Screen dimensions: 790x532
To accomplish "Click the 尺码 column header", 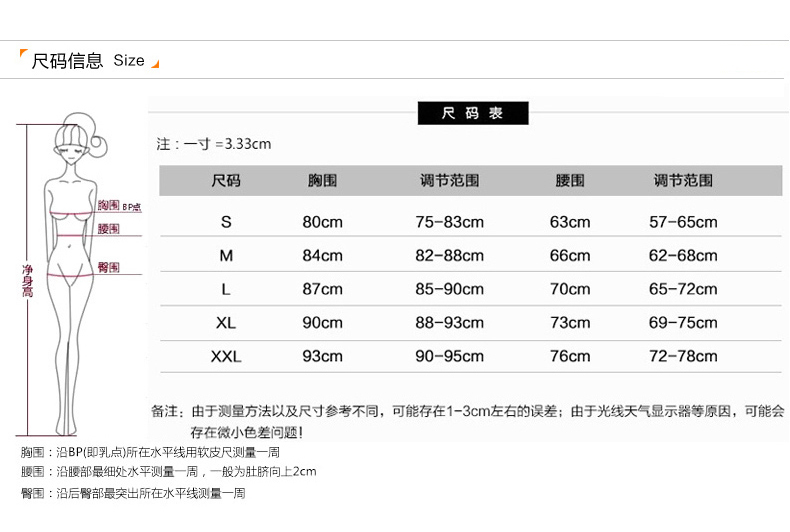I will [226, 181].
